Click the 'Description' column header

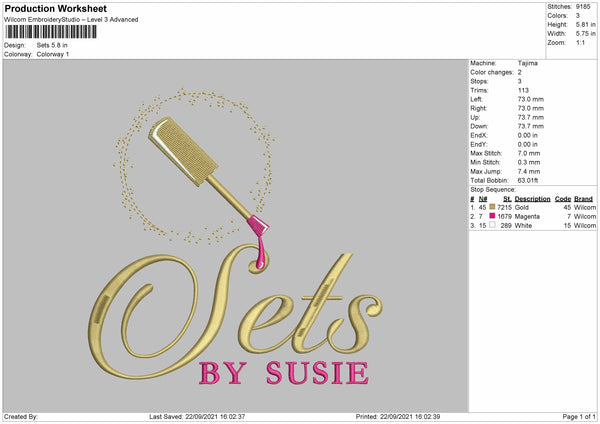click(532, 199)
